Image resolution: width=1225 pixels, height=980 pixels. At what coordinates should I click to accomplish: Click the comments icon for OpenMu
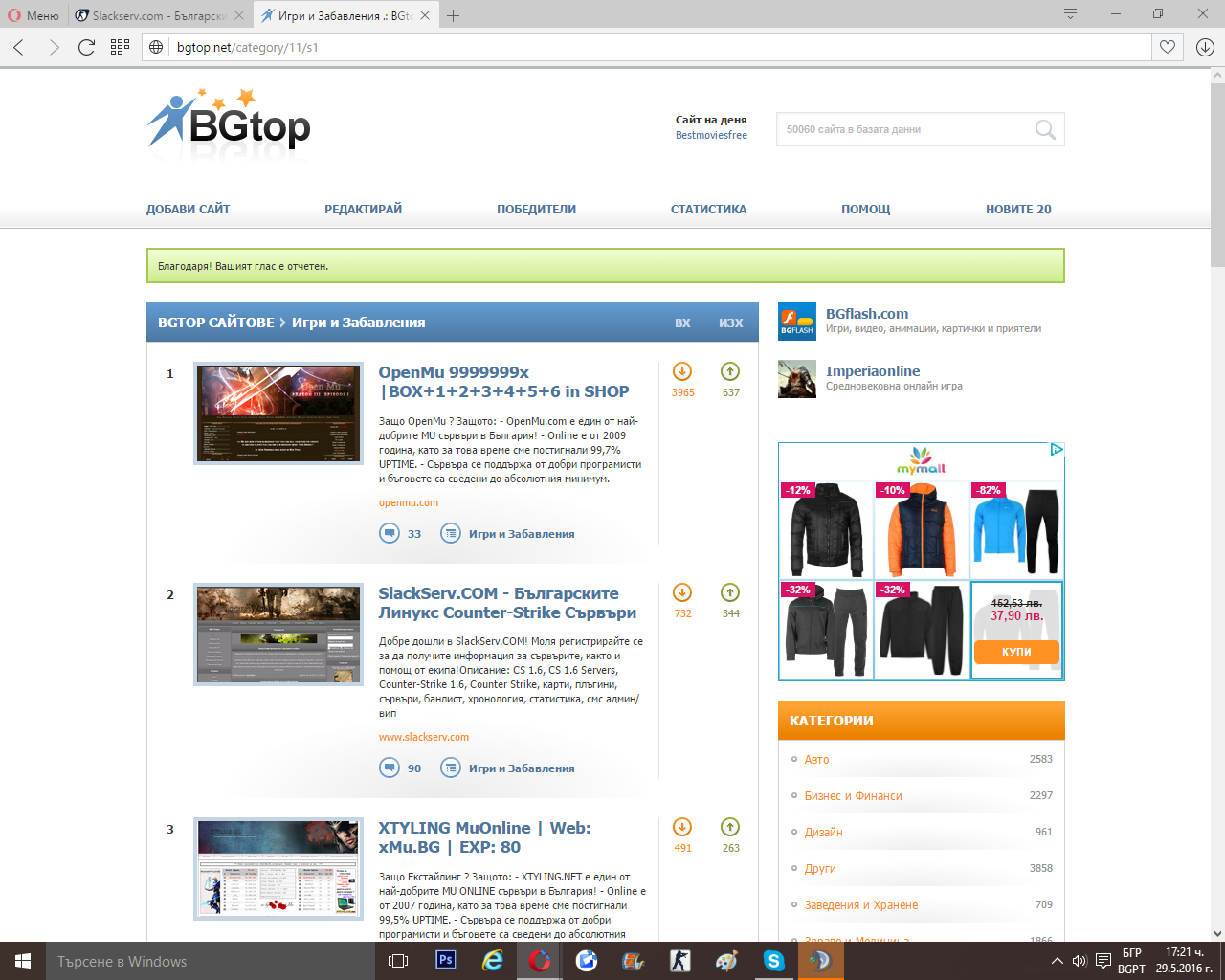[x=390, y=533]
